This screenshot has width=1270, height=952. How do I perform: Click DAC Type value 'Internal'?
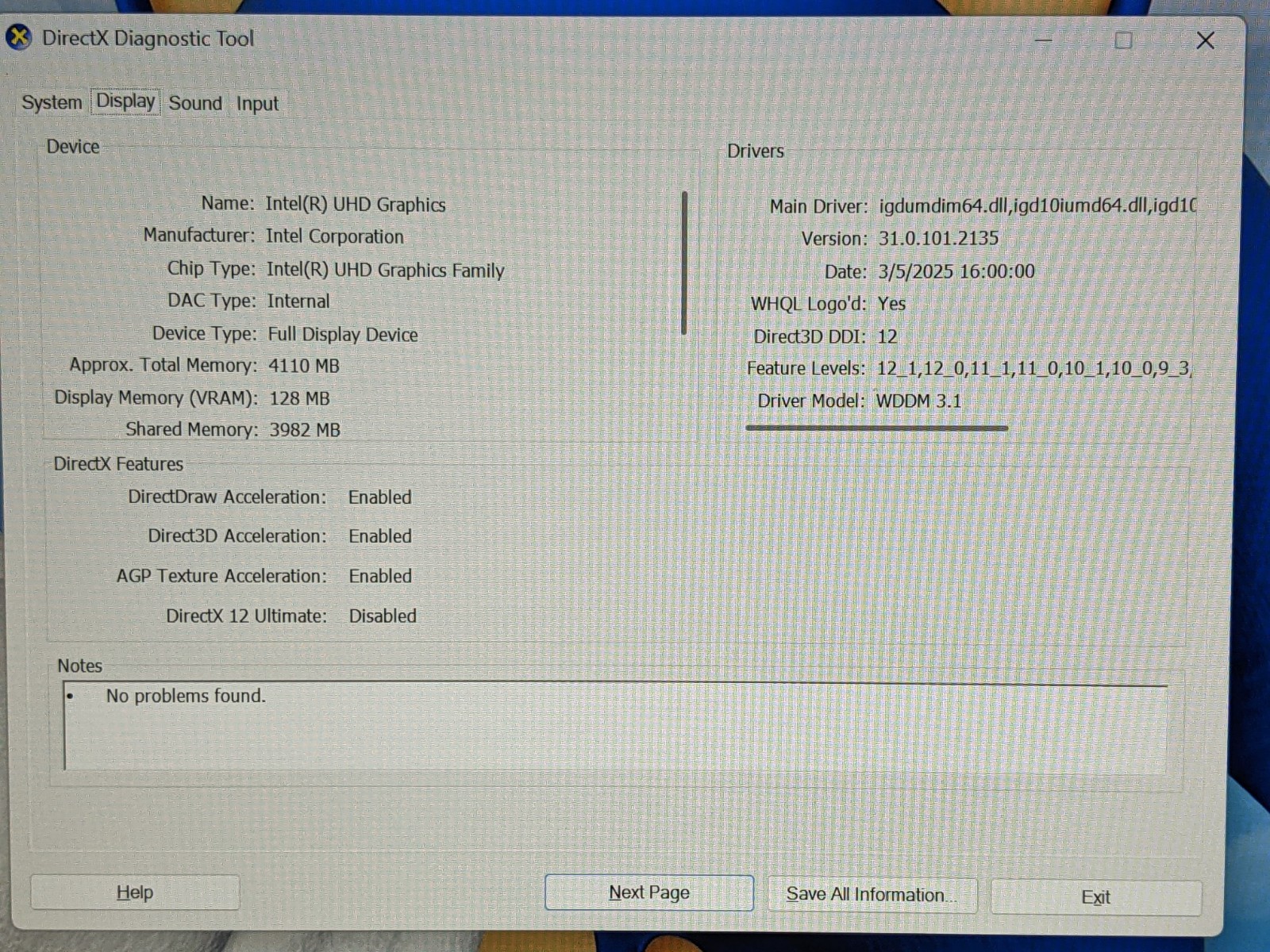point(298,301)
